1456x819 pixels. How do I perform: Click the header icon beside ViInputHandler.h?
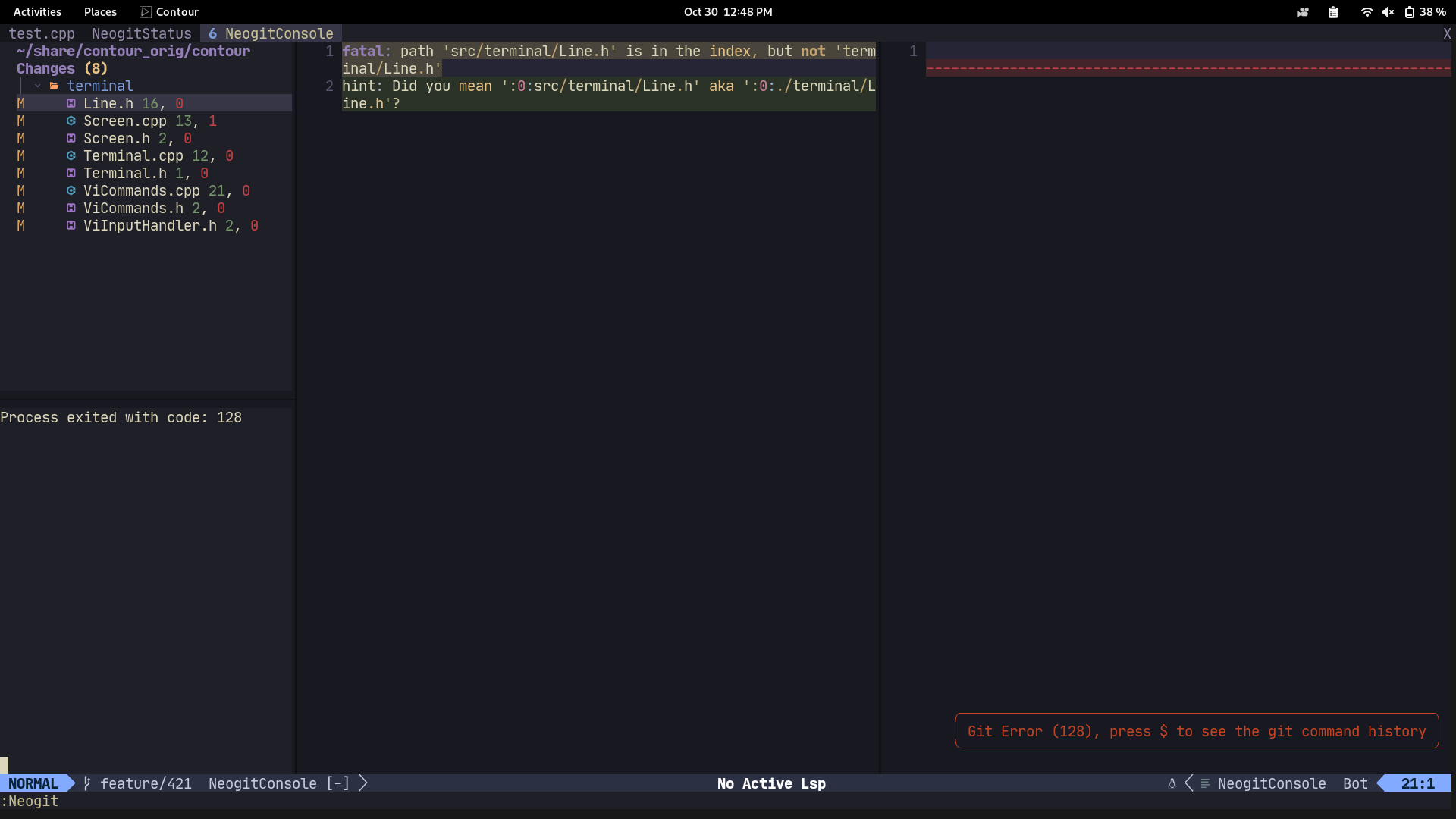pyautogui.click(x=71, y=226)
